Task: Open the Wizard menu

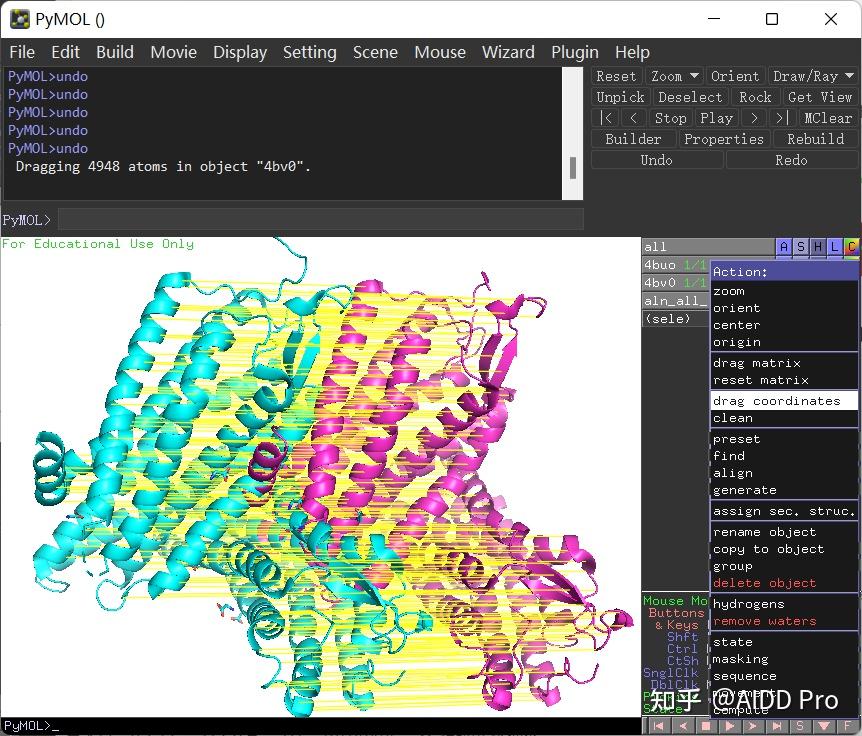Action: point(508,52)
